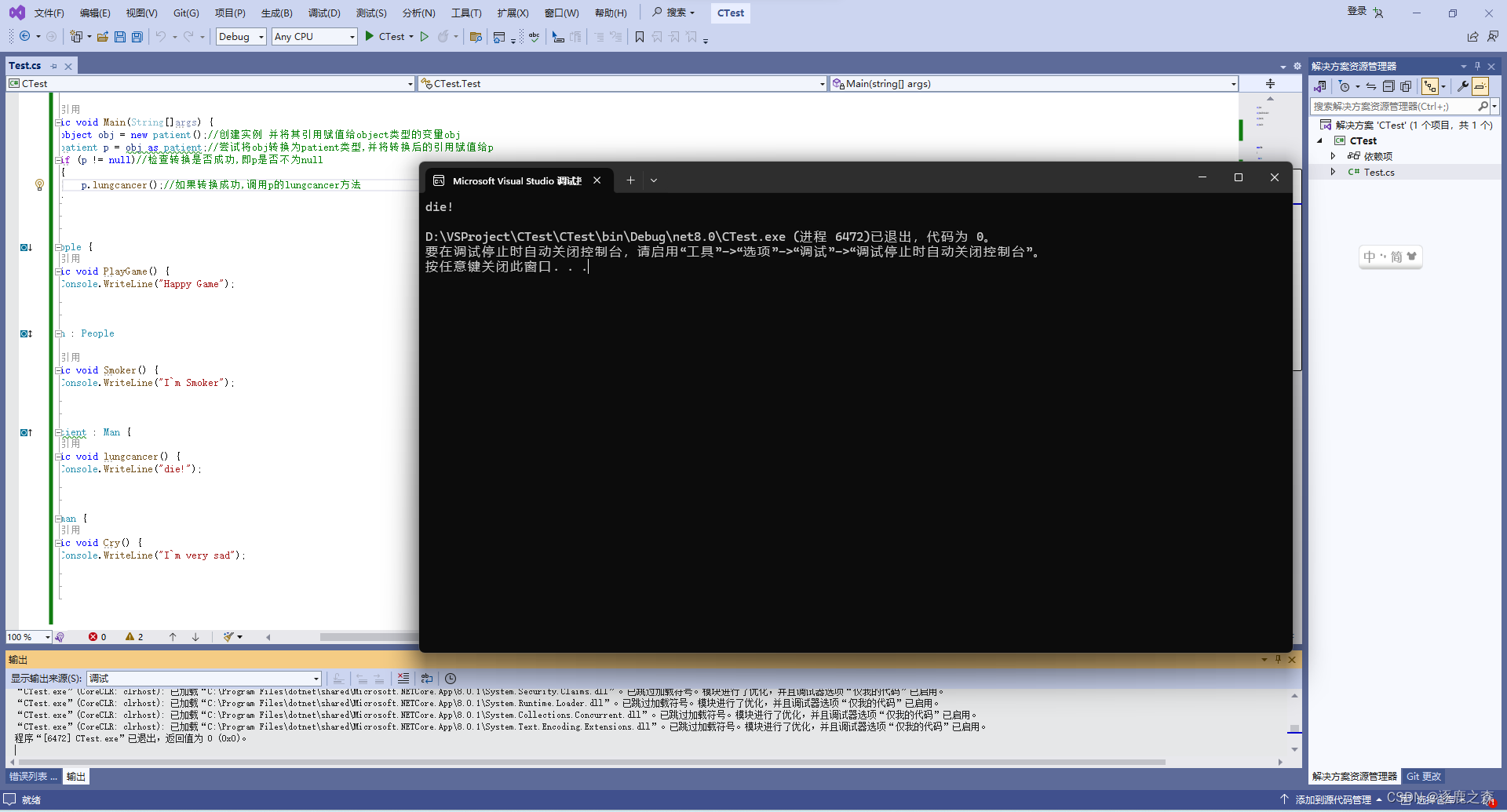Start without debugging using hollow play icon

point(425,36)
